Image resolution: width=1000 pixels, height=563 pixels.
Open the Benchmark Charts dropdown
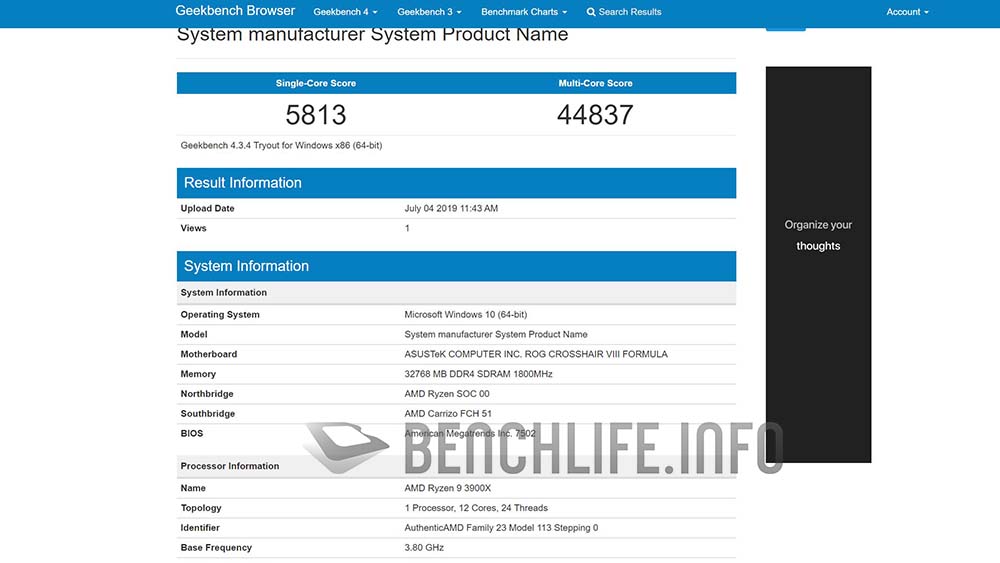(x=524, y=12)
